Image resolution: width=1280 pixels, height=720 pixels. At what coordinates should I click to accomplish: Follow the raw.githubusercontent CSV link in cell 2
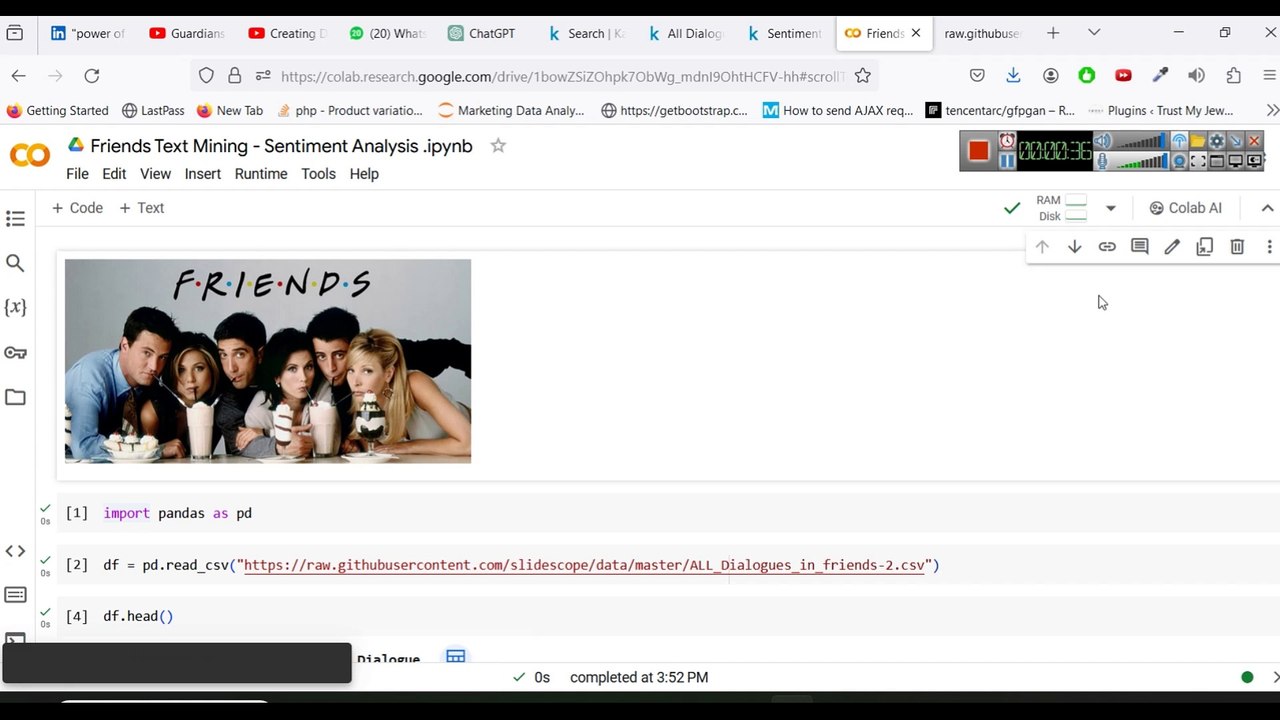[585, 566]
